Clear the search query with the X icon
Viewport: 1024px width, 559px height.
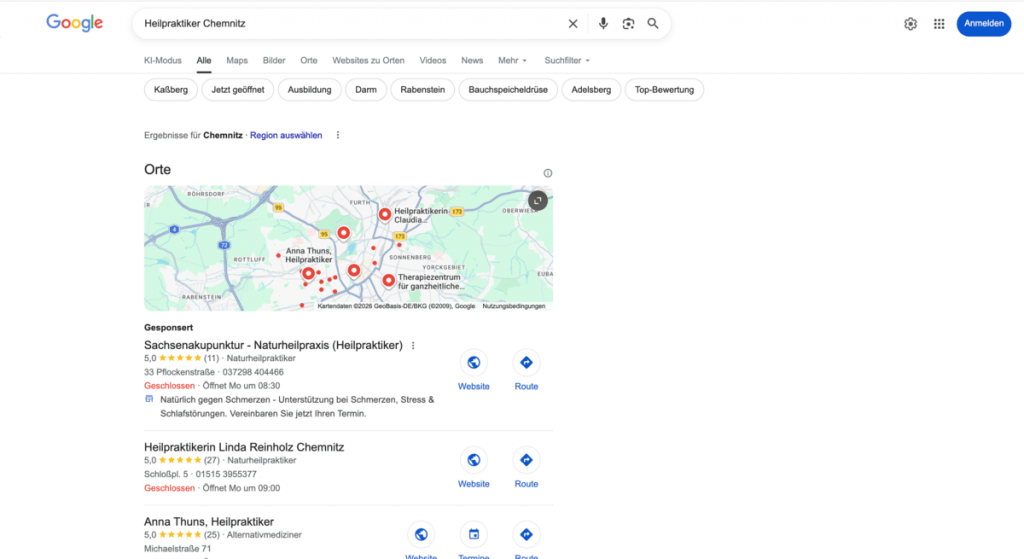pyautogui.click(x=573, y=24)
